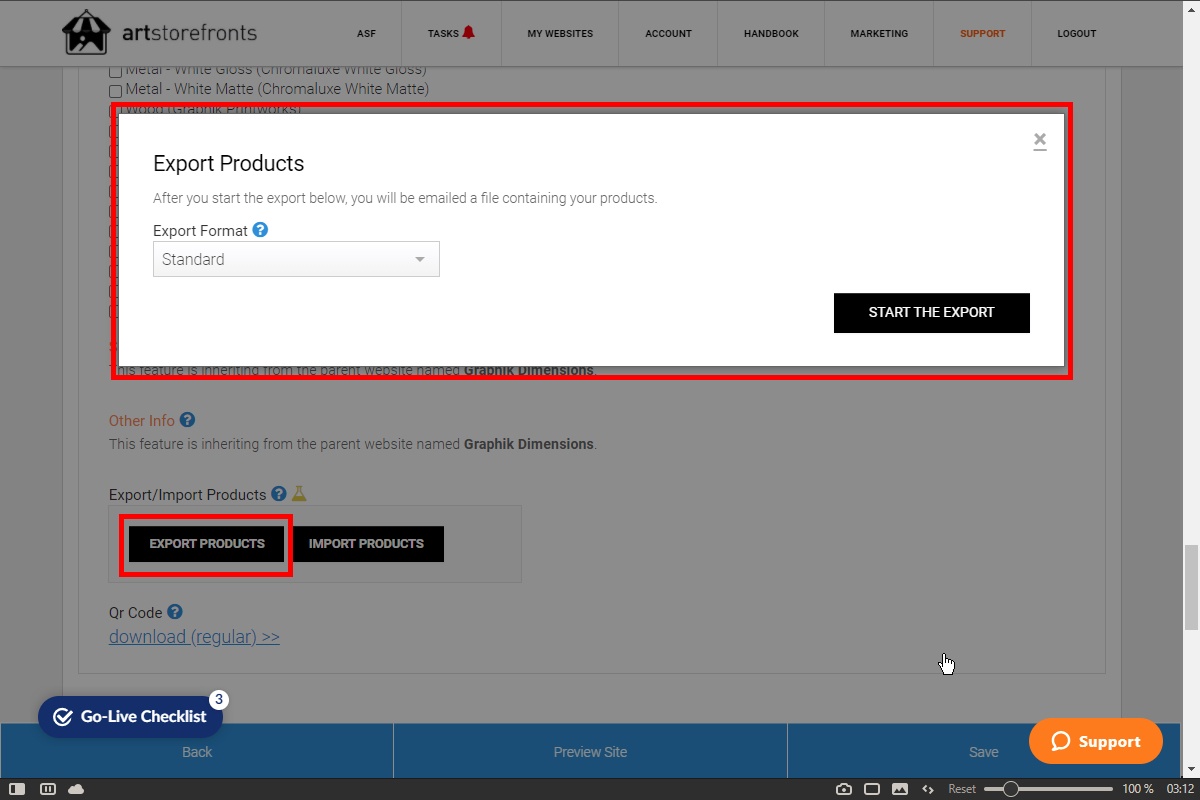Open the Export Format dropdown
1200x800 pixels.
[296, 259]
